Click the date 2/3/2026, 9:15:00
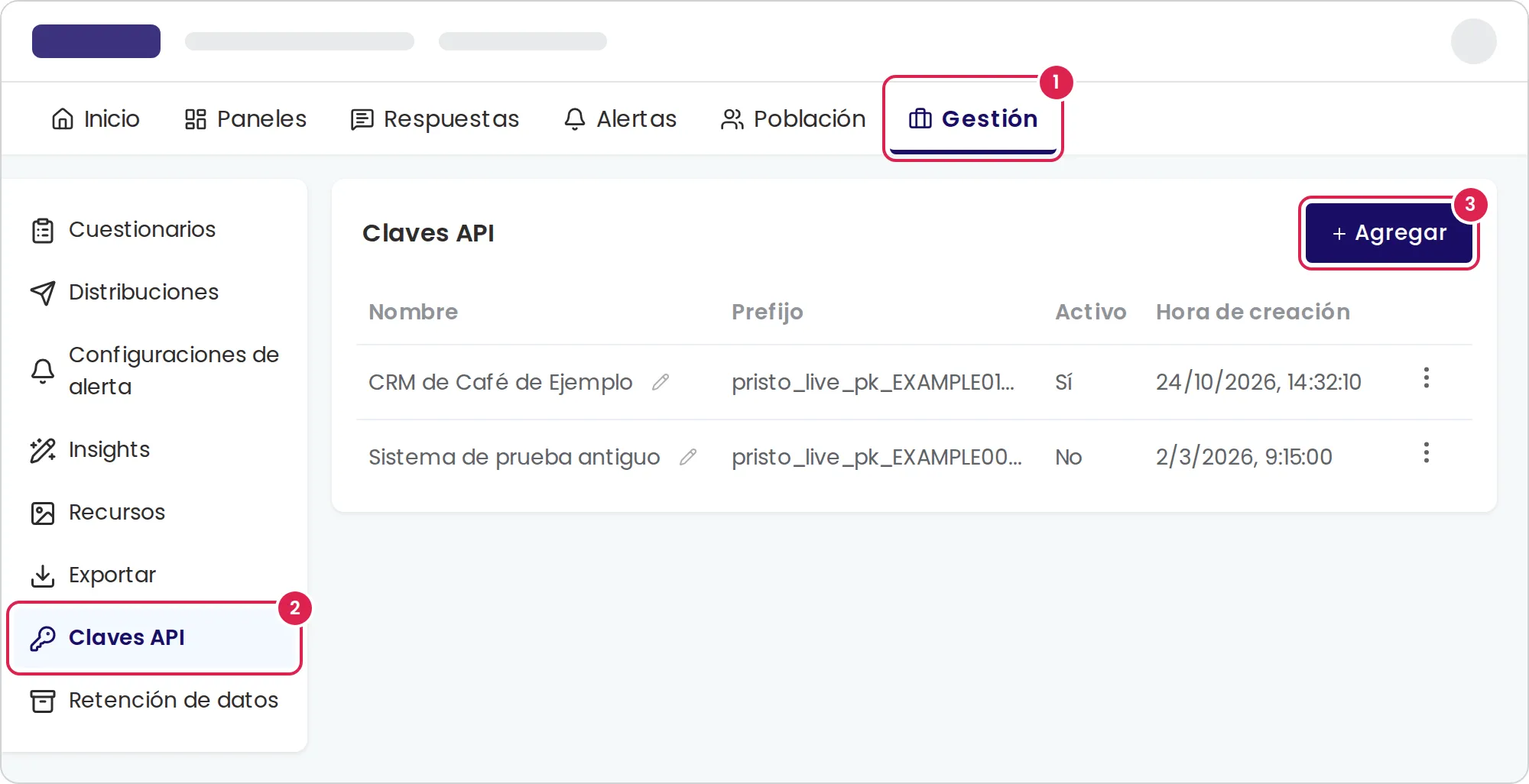 click(x=1244, y=457)
